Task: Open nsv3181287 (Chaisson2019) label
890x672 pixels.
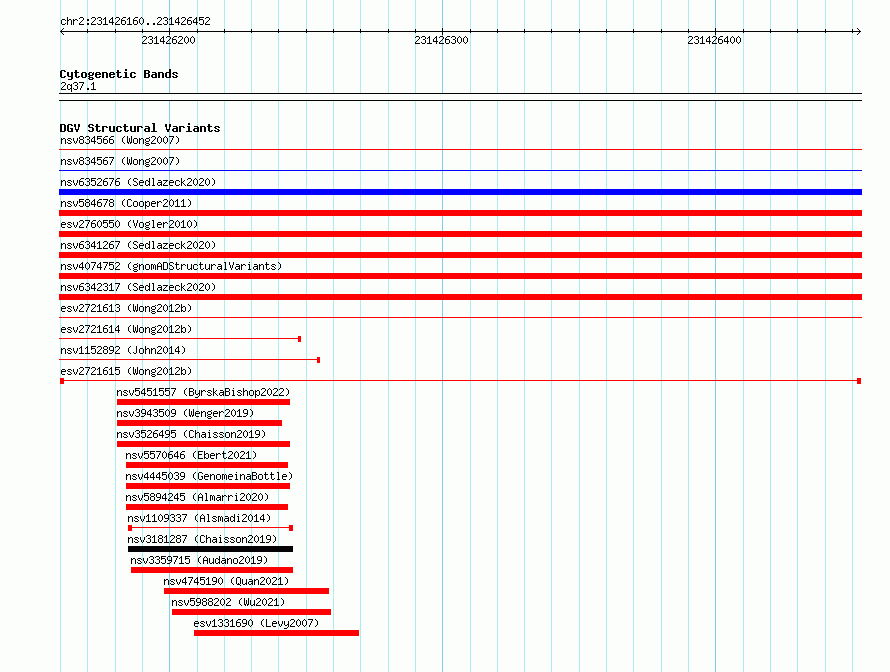Action: (x=202, y=539)
